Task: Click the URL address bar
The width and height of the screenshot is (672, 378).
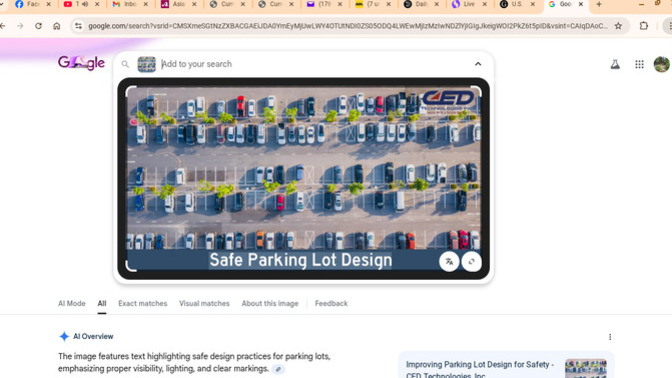Action: pos(348,26)
